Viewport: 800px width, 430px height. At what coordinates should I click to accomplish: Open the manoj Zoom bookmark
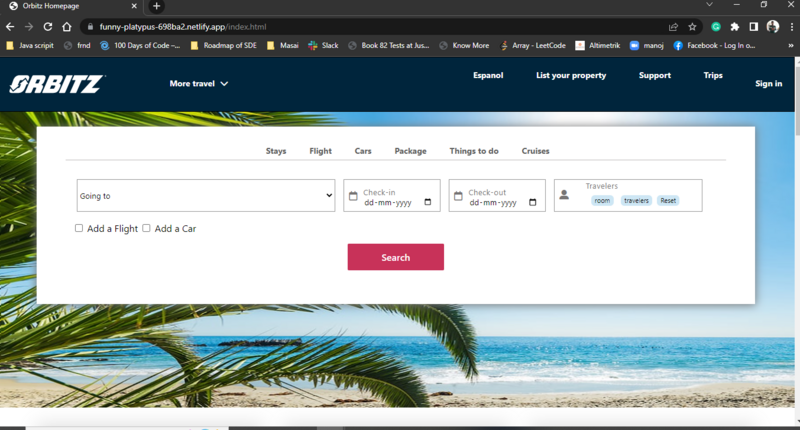[x=647, y=45]
